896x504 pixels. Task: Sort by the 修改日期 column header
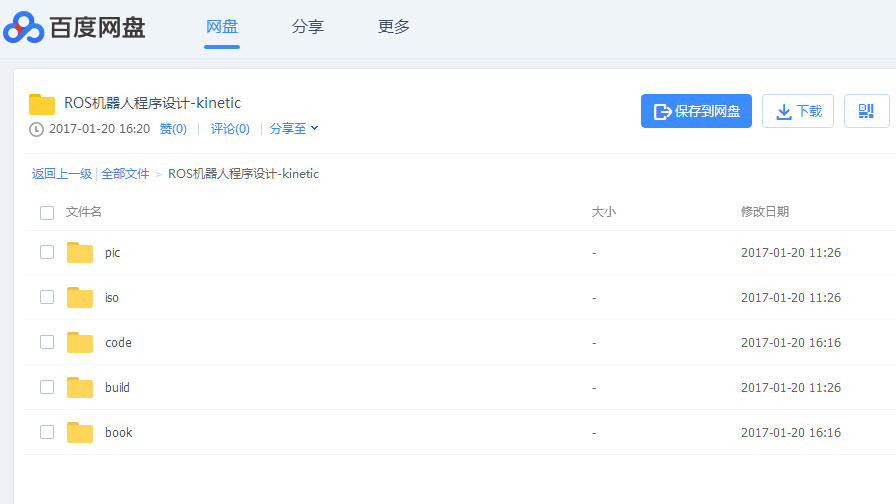click(x=765, y=212)
